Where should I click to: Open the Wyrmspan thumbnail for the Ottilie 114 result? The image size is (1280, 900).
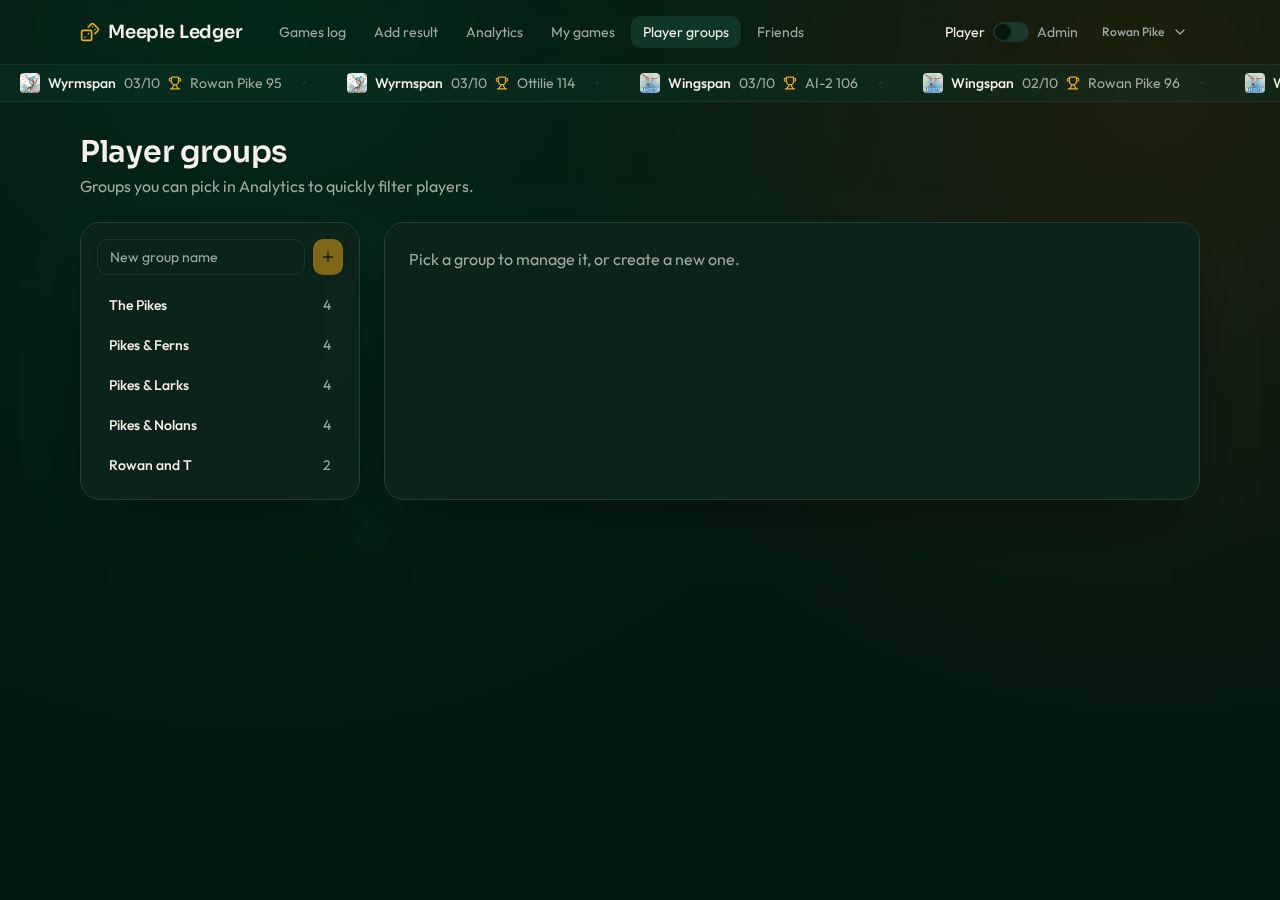357,83
